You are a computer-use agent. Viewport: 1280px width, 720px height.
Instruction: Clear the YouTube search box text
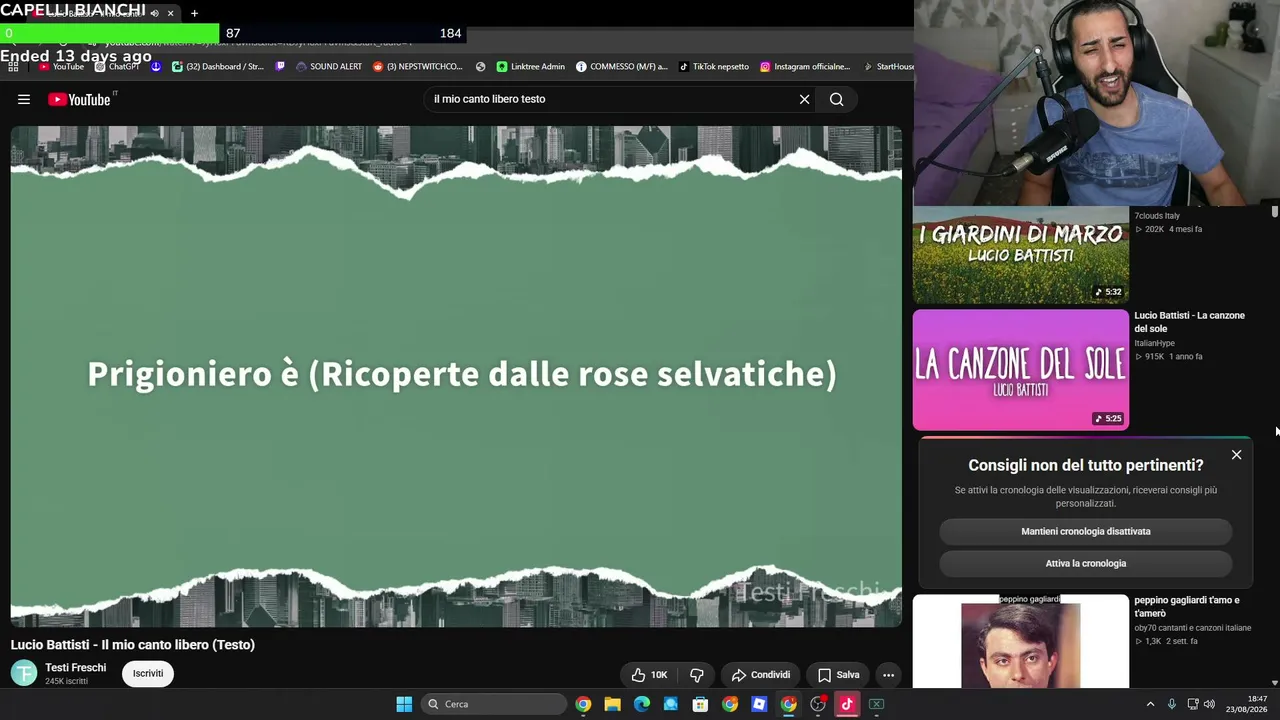pyautogui.click(x=804, y=99)
